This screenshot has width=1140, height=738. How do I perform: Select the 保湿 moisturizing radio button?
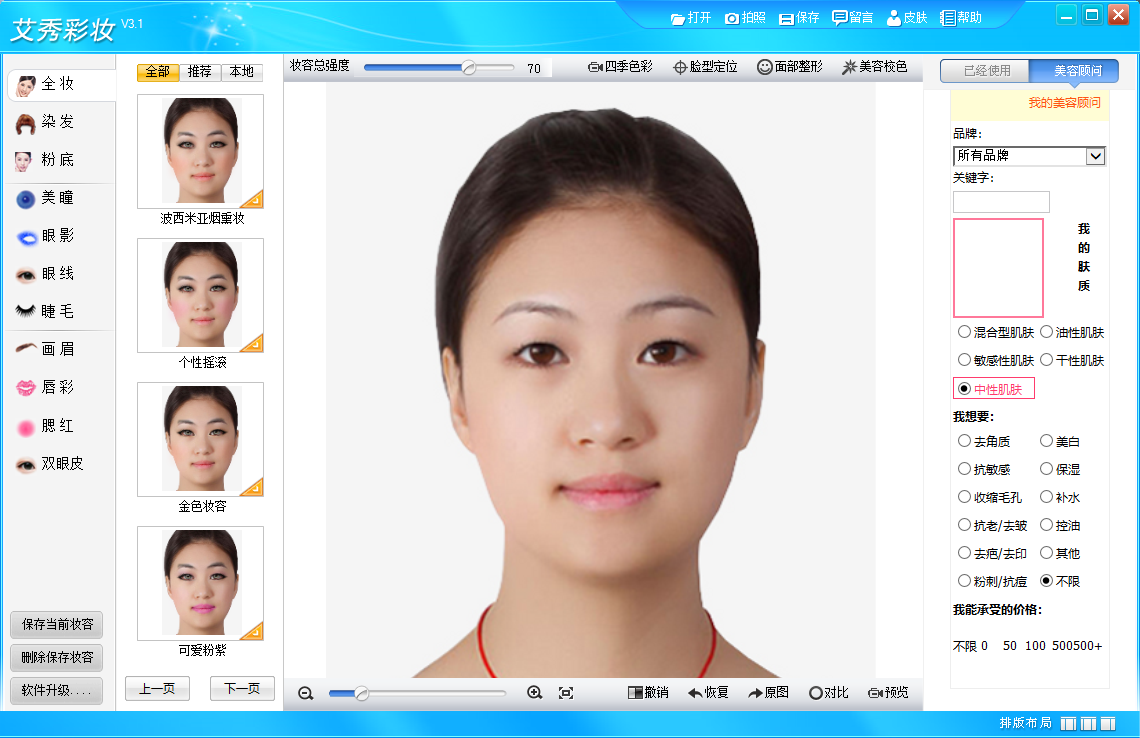coord(1046,469)
